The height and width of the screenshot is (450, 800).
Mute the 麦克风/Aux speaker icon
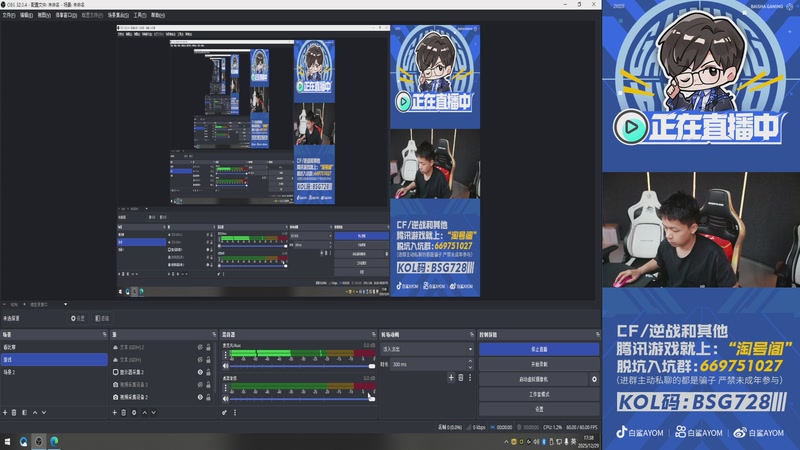coord(226,366)
